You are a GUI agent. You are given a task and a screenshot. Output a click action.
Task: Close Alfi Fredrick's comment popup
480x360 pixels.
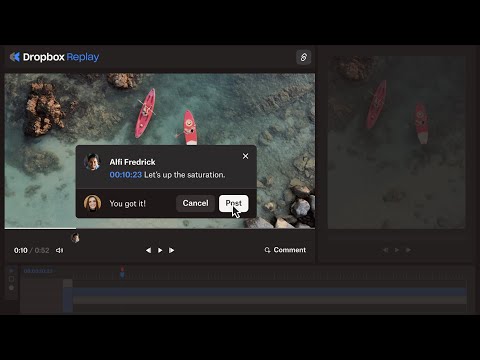(x=245, y=156)
